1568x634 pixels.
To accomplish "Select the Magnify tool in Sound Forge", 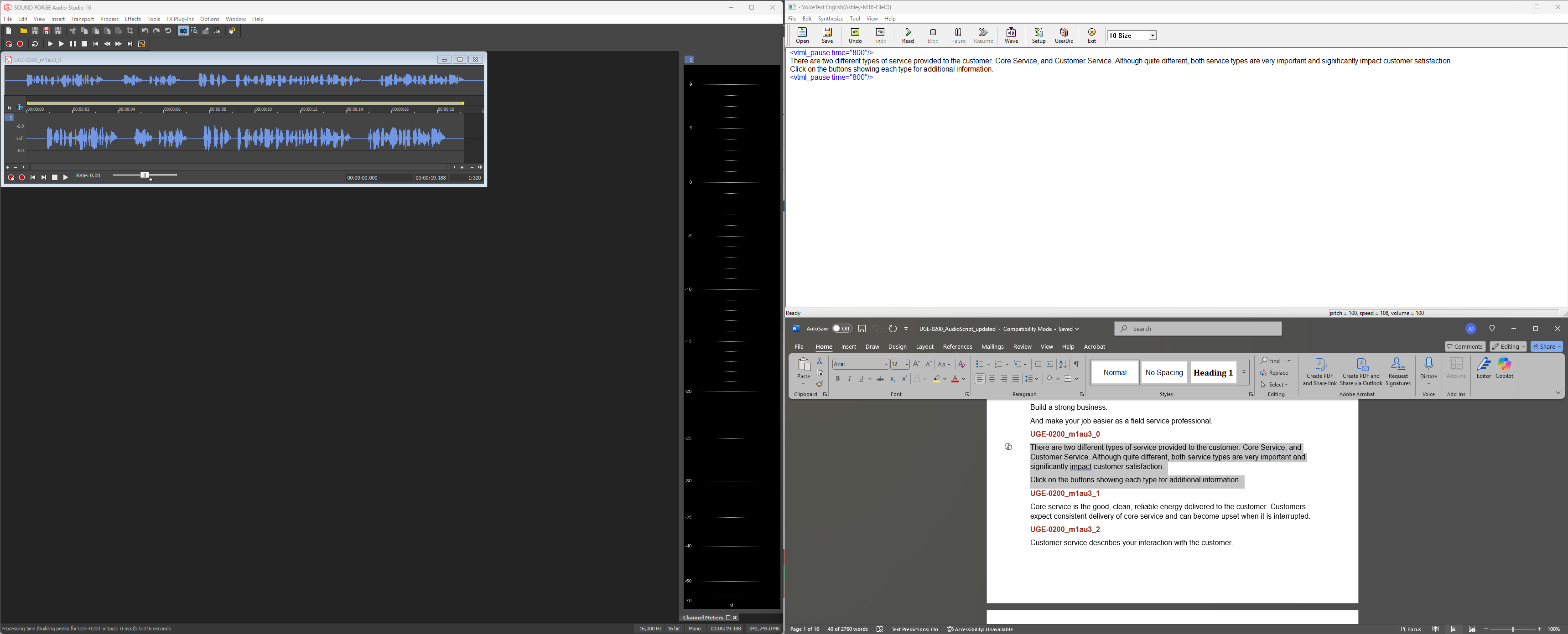I will [194, 31].
